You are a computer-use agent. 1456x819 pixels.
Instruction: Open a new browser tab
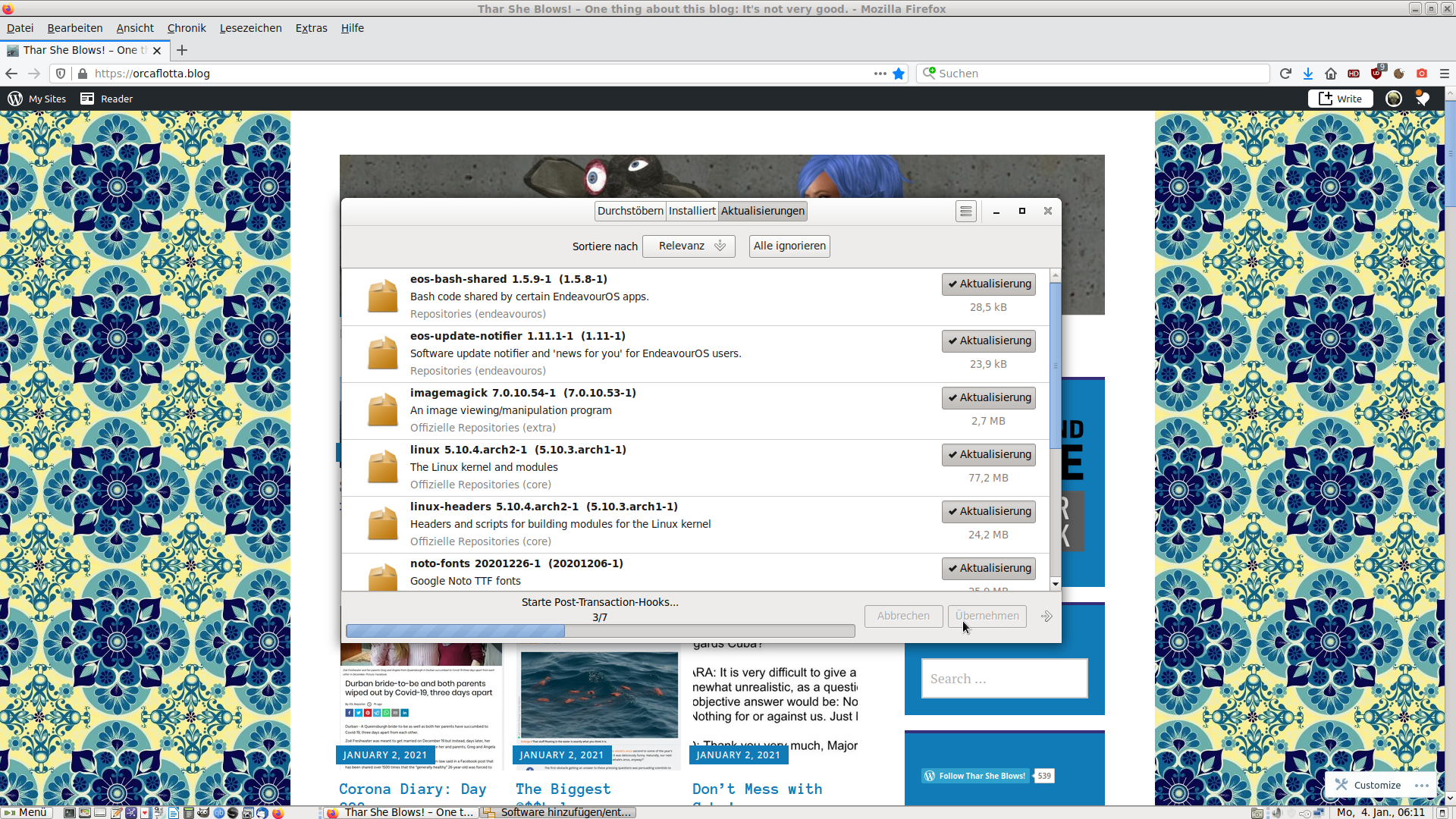182,50
